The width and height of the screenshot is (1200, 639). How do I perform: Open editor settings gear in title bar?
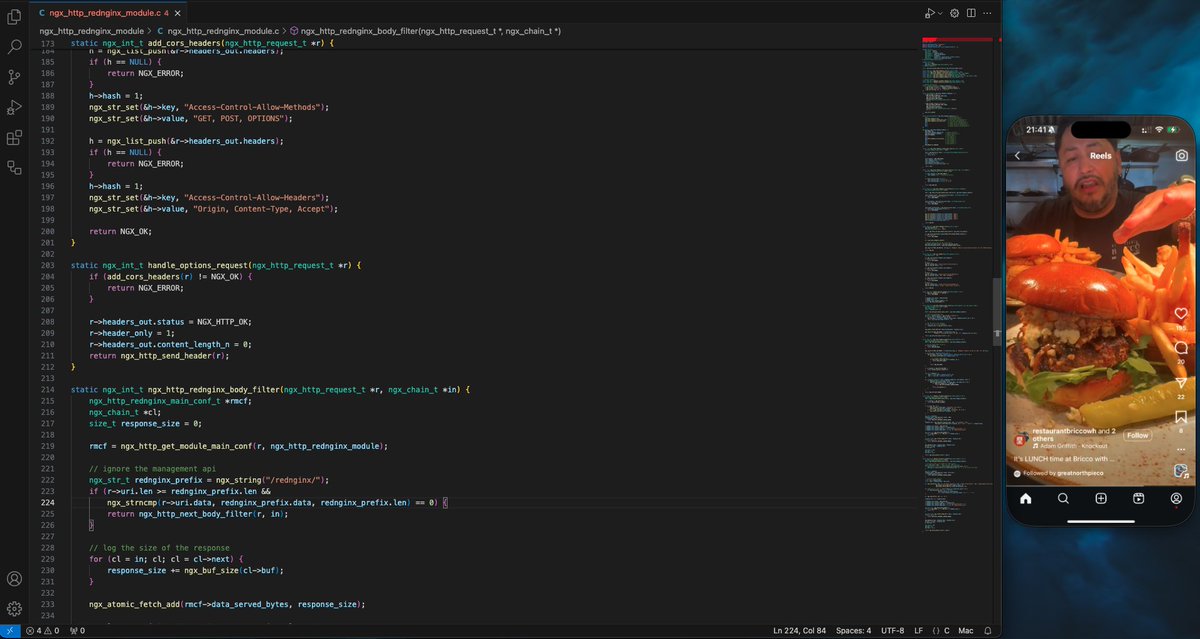click(954, 13)
